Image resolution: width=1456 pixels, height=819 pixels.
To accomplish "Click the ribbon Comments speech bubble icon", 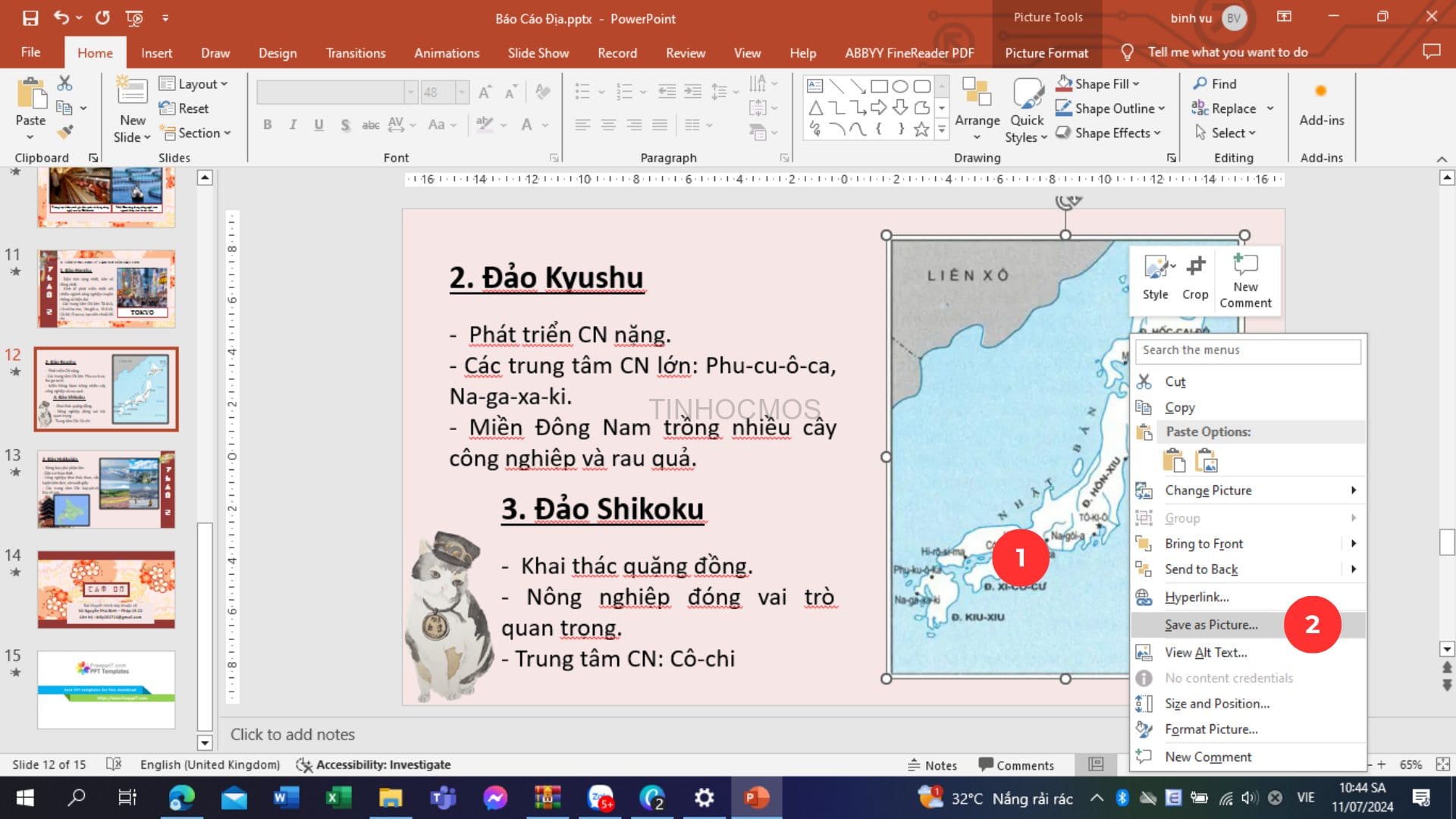I will pos(1431,52).
